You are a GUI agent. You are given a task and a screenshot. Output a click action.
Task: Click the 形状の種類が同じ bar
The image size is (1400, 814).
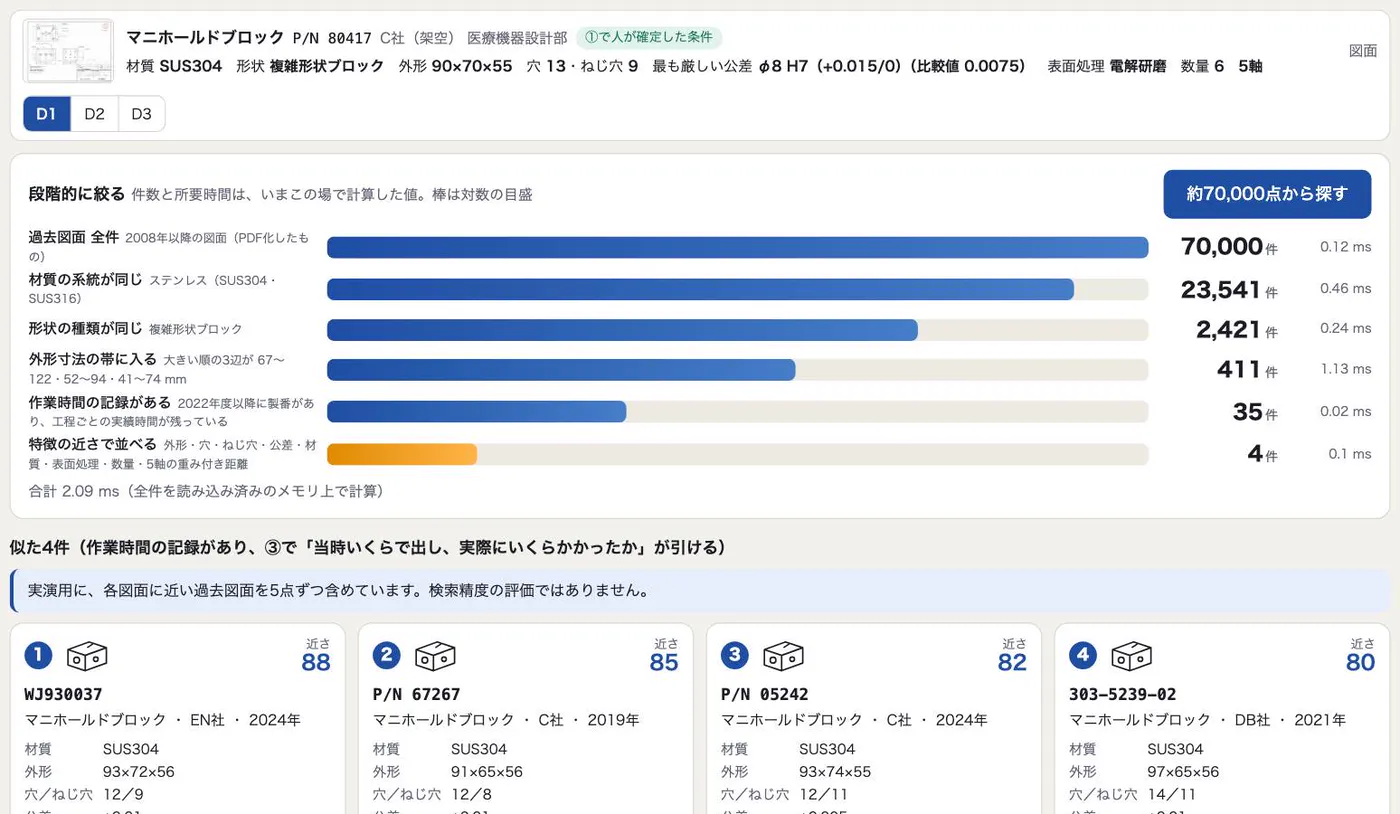point(737,330)
